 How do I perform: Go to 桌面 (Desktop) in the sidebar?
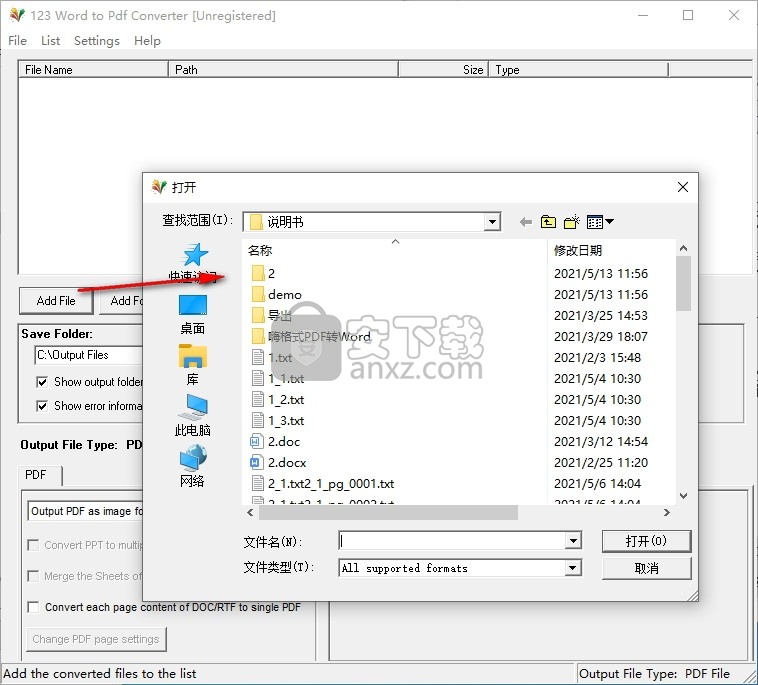192,315
